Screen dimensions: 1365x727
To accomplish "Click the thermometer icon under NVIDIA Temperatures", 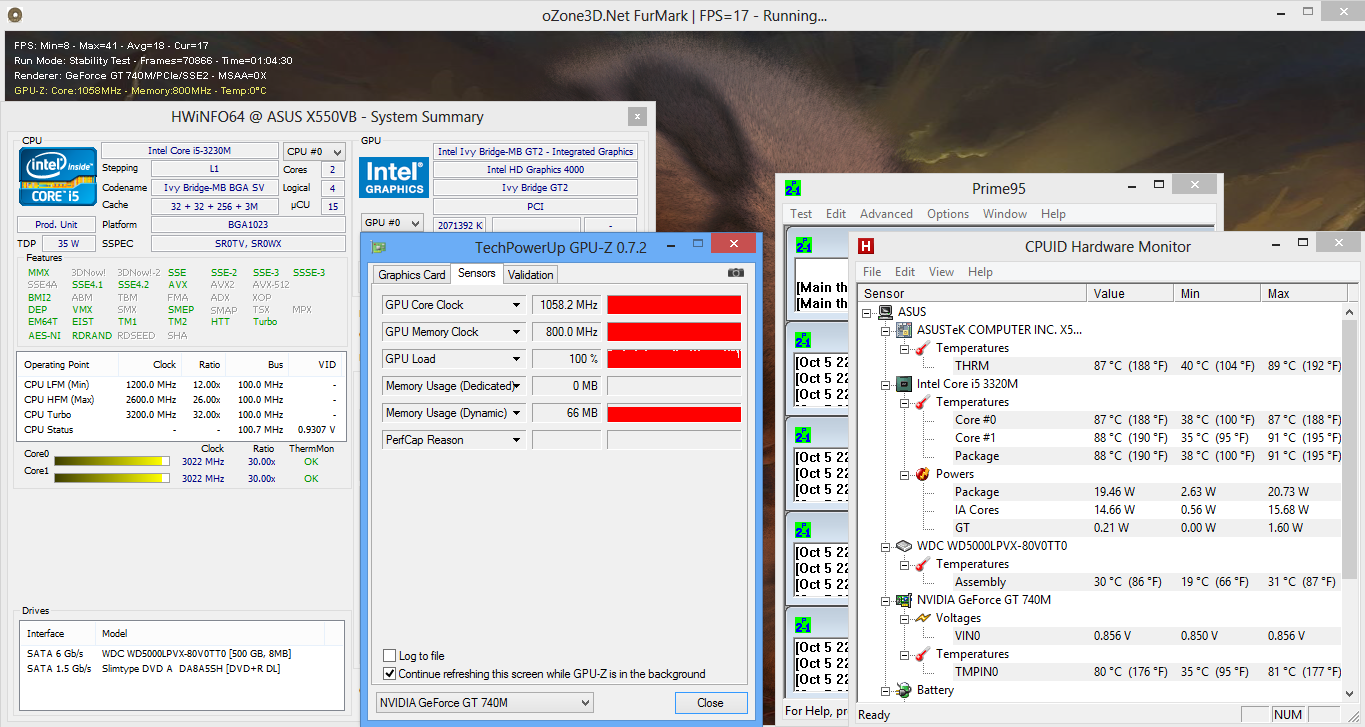I will [x=922, y=654].
